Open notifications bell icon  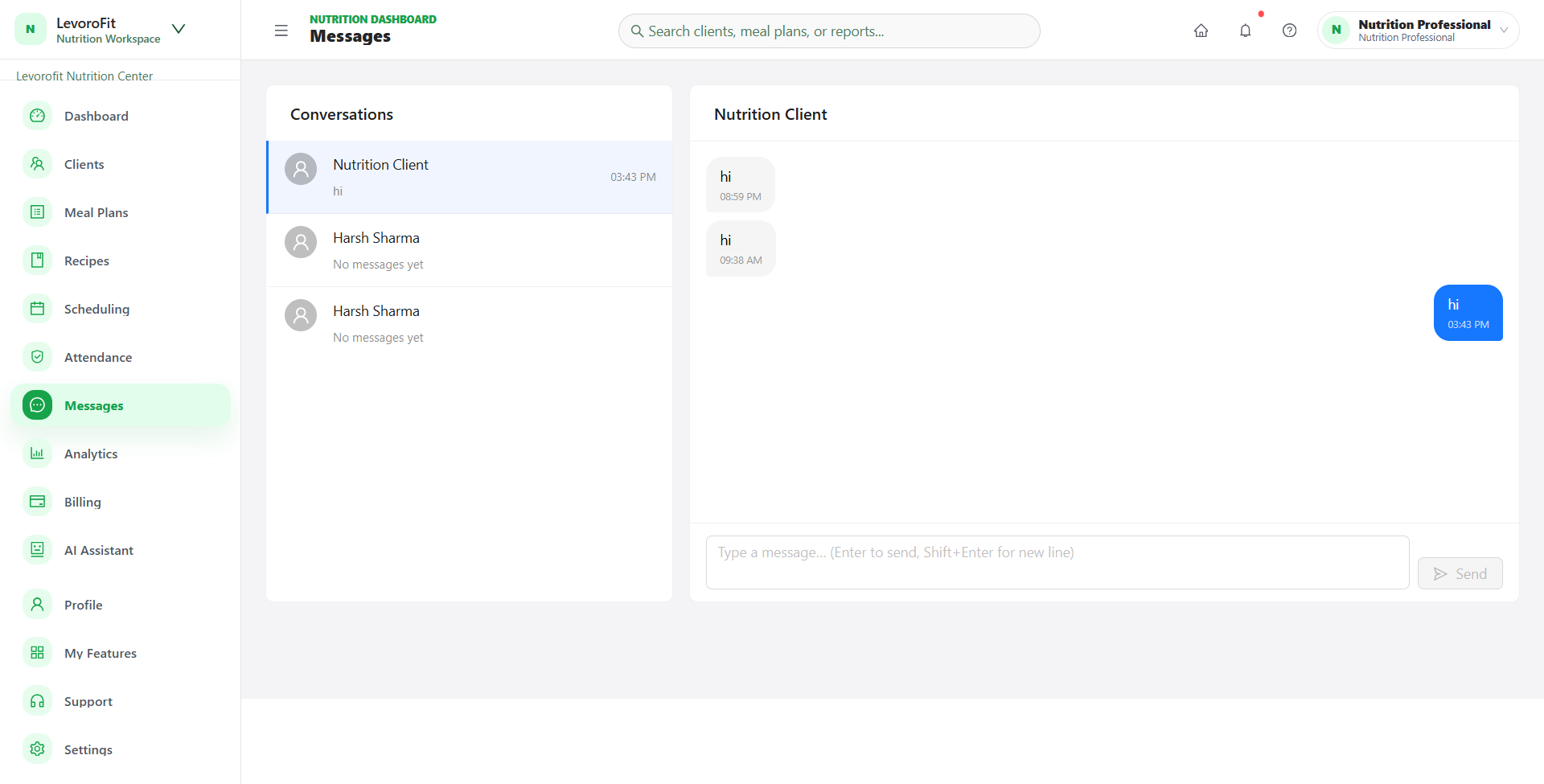click(1245, 31)
